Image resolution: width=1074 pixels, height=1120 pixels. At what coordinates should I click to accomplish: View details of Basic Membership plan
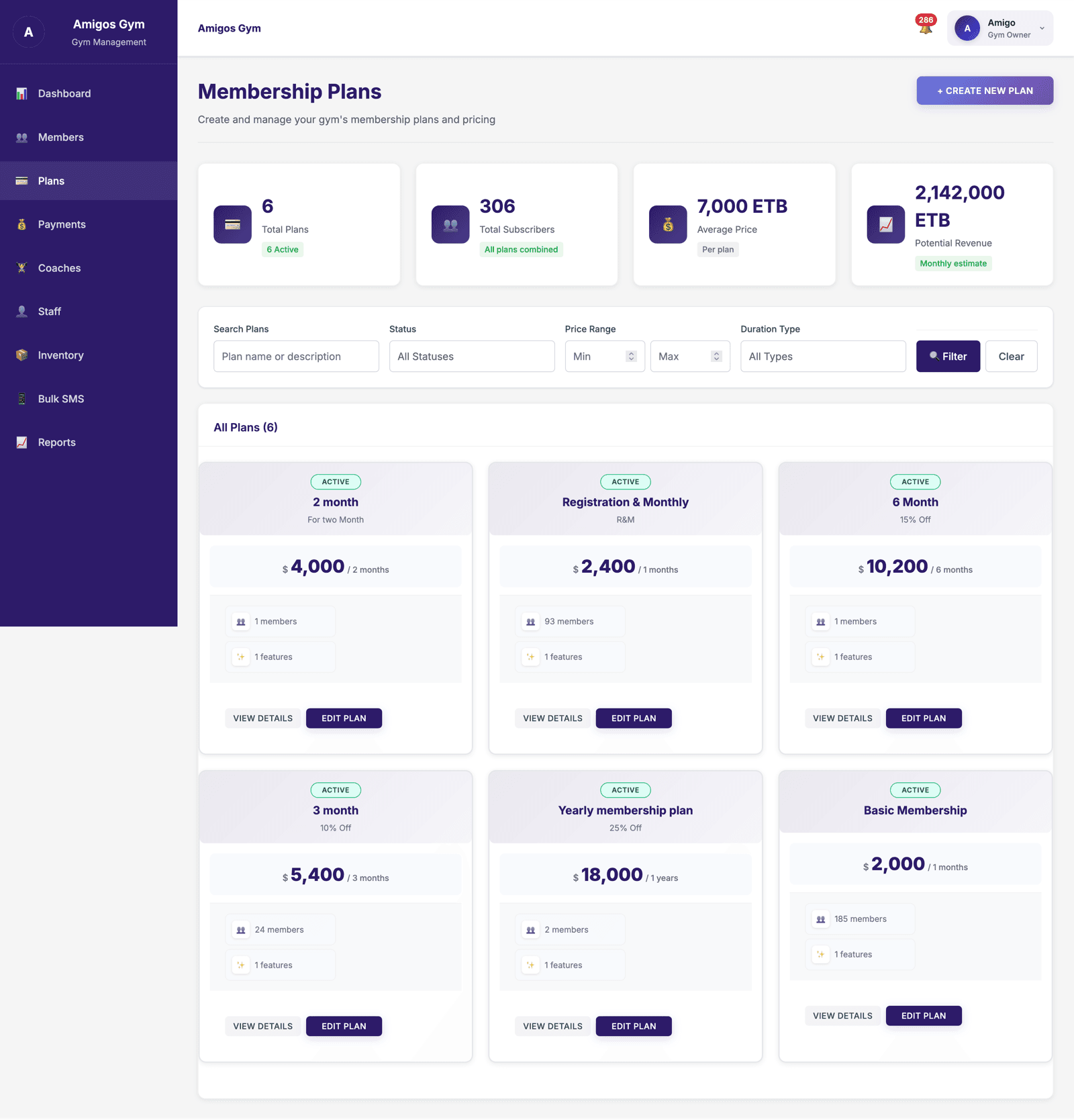(842, 1015)
